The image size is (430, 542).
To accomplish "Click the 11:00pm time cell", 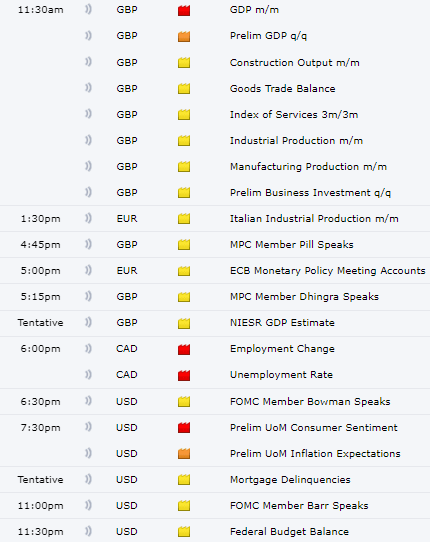I will 40,506.
